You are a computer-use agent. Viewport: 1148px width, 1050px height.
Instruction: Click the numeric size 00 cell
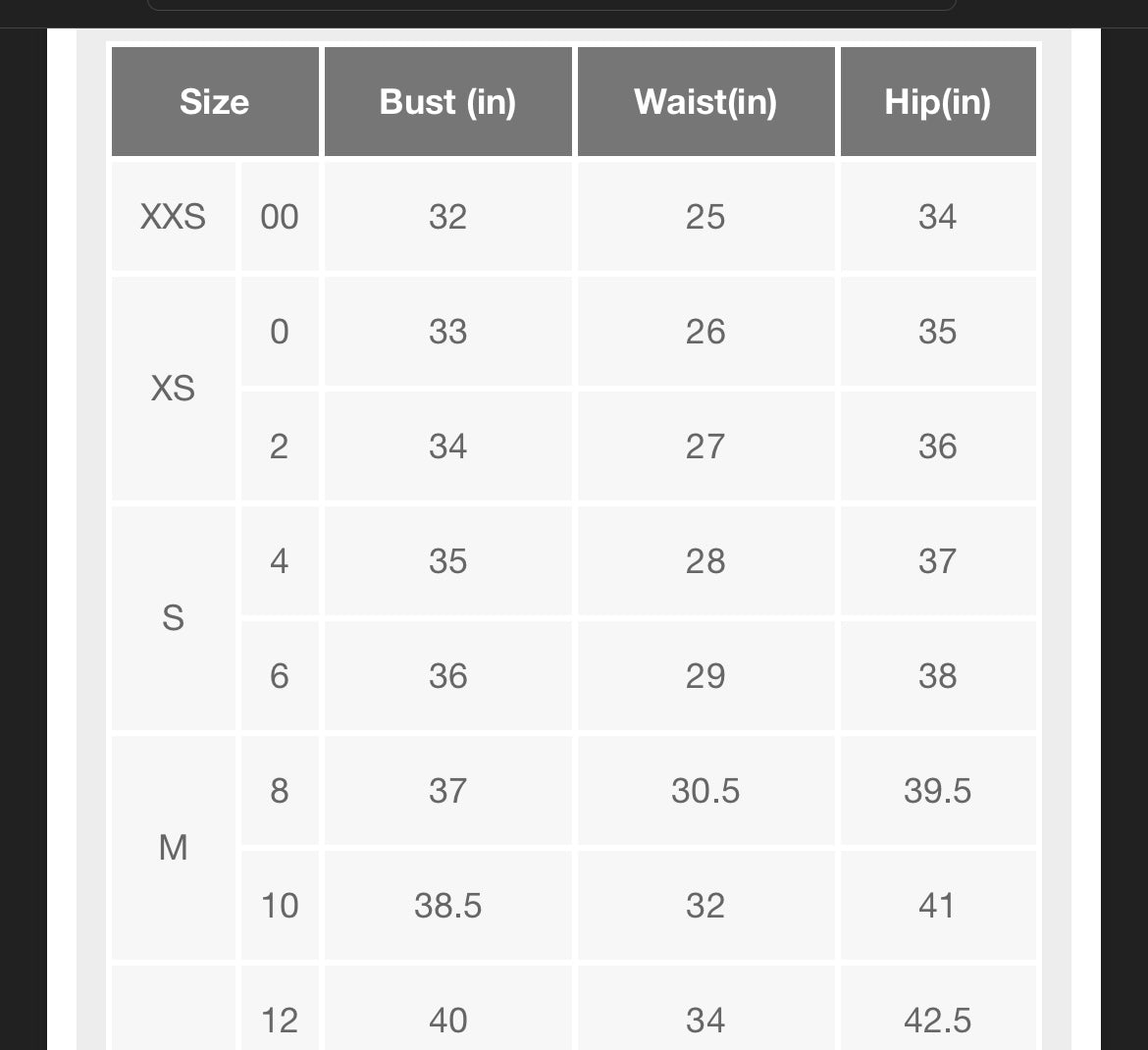[x=280, y=217]
